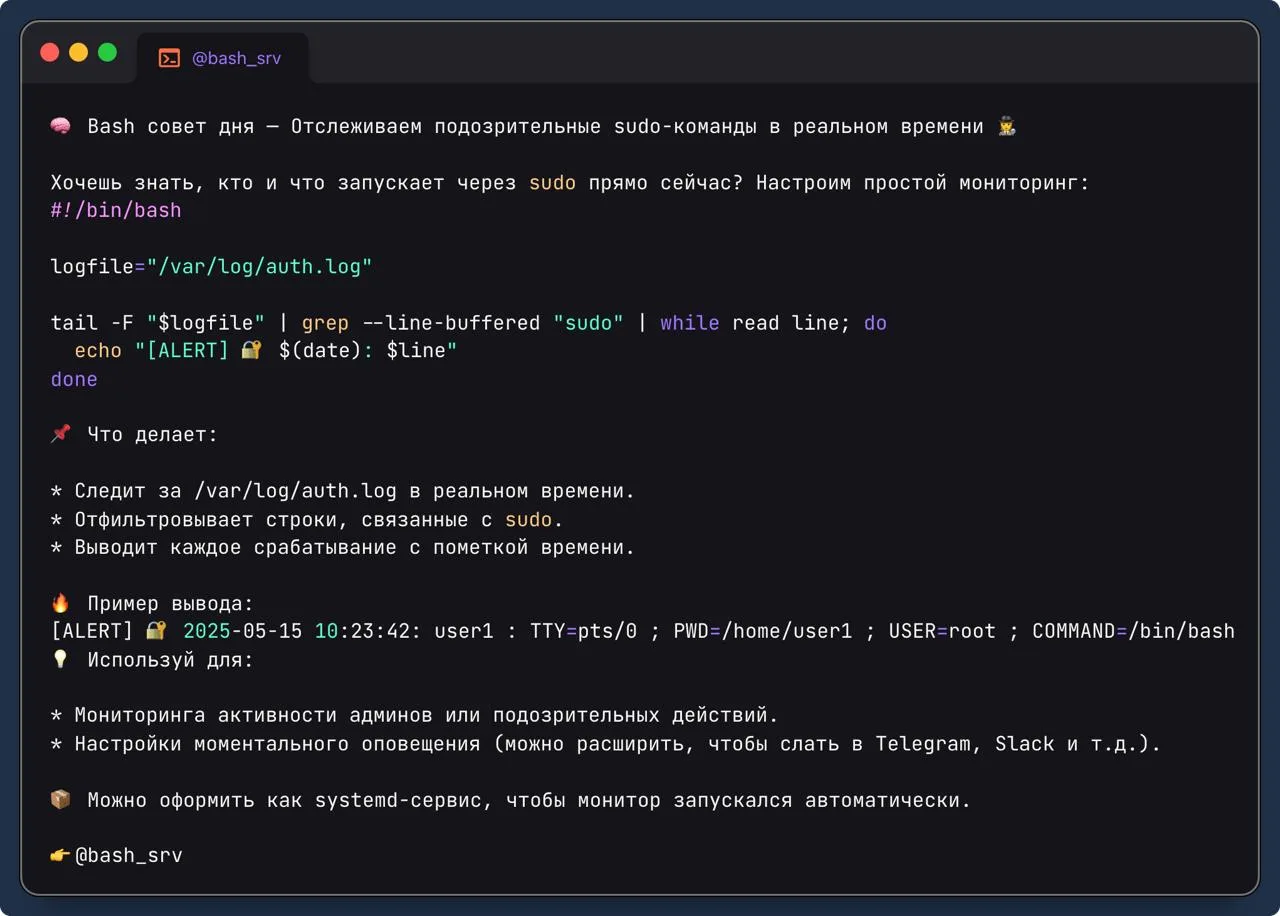Click the '--line-buffered' option
Screen dimensions: 1280x916
pos(451,323)
